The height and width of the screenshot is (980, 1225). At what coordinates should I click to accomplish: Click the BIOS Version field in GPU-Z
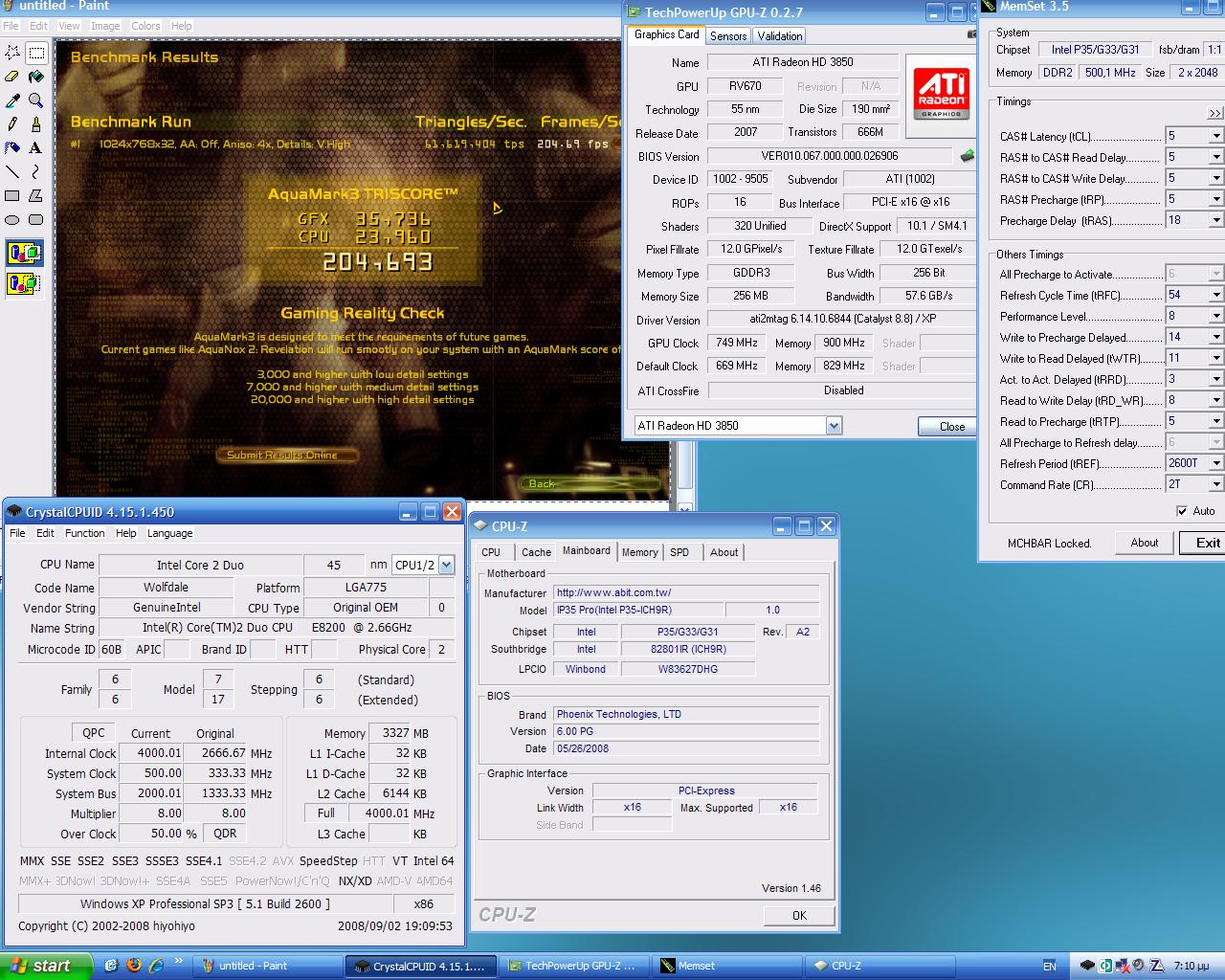[830, 156]
